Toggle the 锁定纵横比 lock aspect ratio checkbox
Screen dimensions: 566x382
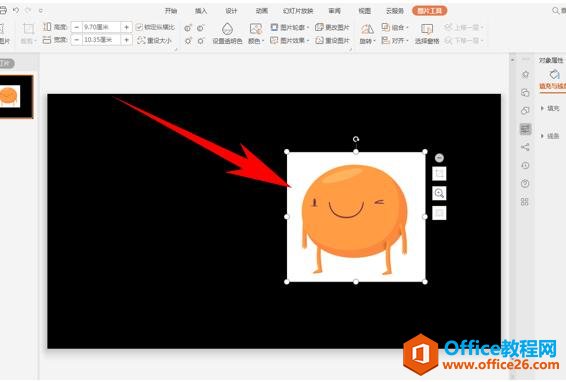155,27
